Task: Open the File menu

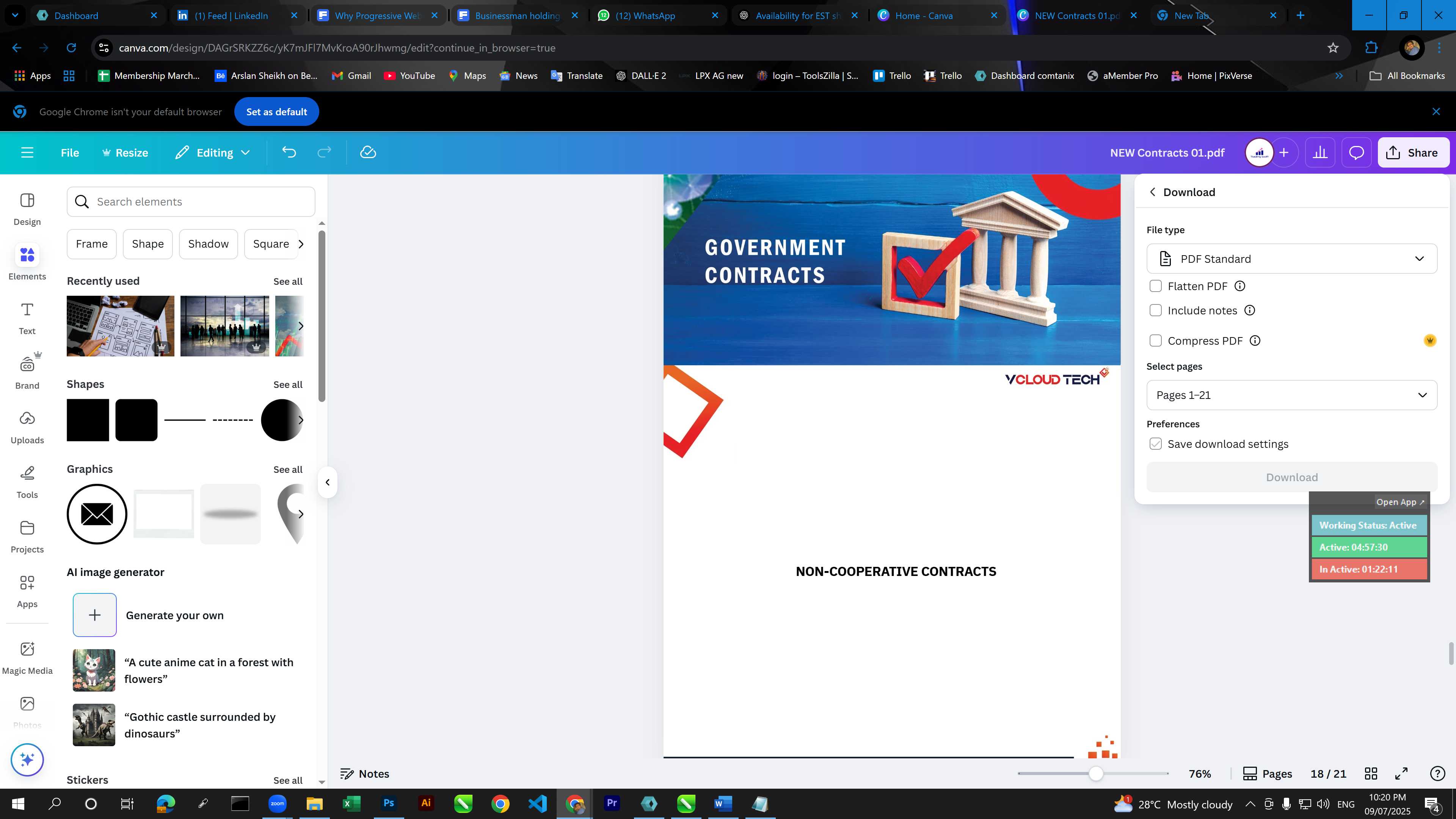Action: click(70, 152)
